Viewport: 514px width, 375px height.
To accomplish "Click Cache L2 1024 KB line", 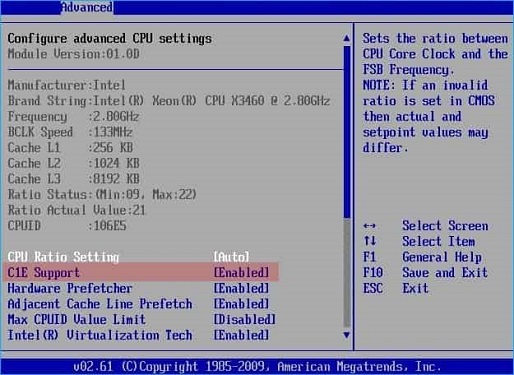I will pos(73,163).
